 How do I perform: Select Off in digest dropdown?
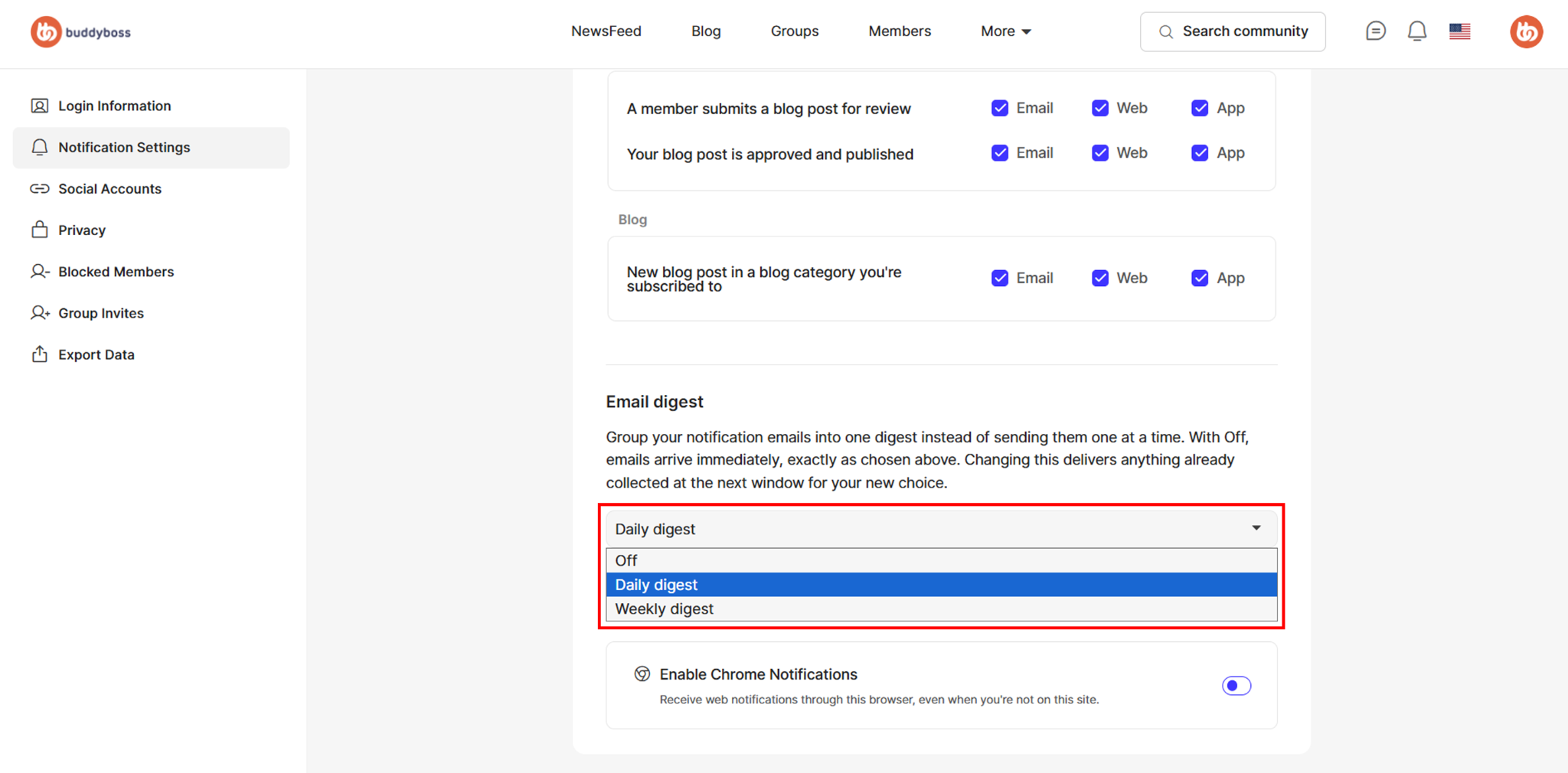point(941,560)
